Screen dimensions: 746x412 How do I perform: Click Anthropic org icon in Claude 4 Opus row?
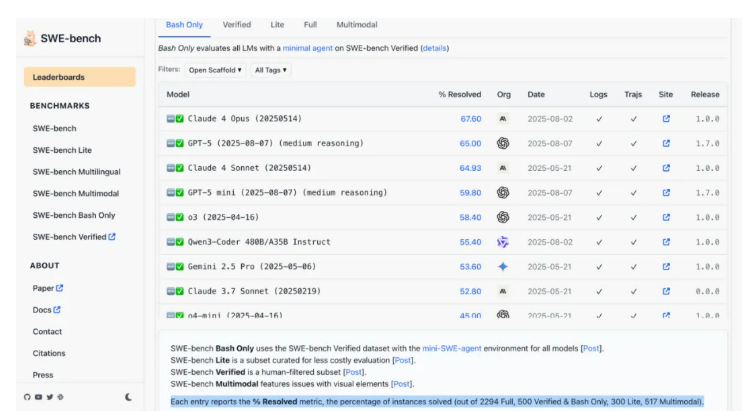503,119
